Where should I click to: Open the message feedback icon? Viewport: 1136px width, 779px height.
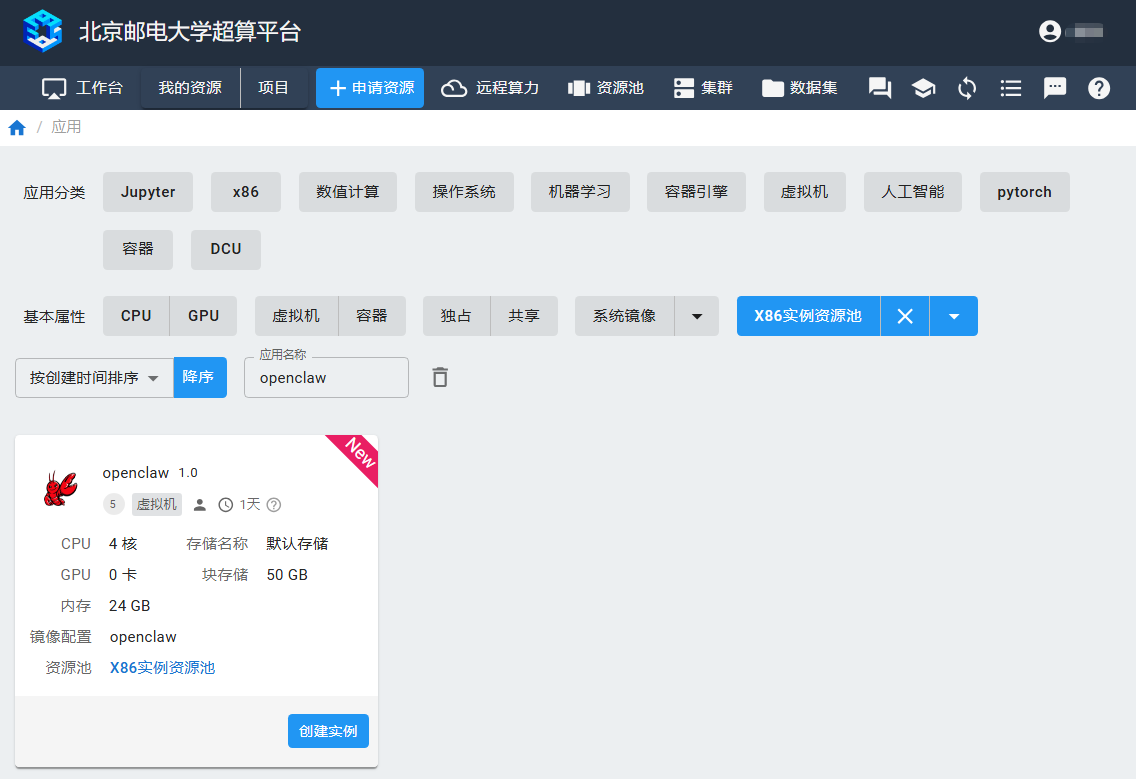click(1055, 88)
